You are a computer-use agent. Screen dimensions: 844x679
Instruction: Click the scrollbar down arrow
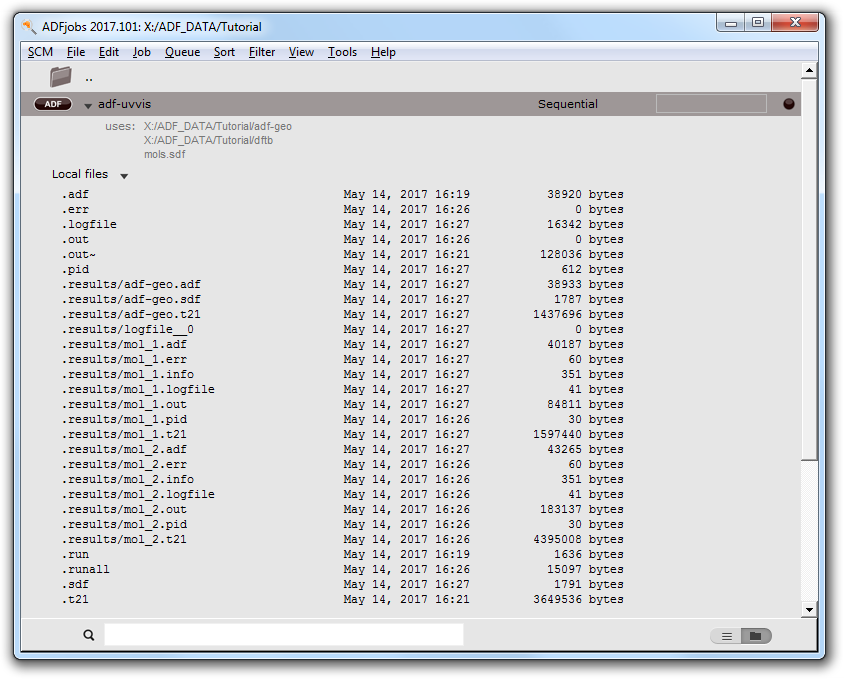click(x=809, y=610)
